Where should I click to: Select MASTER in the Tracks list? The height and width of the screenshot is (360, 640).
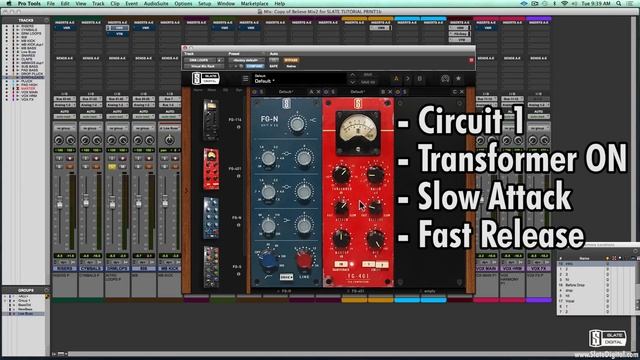pyautogui.click(x=28, y=88)
